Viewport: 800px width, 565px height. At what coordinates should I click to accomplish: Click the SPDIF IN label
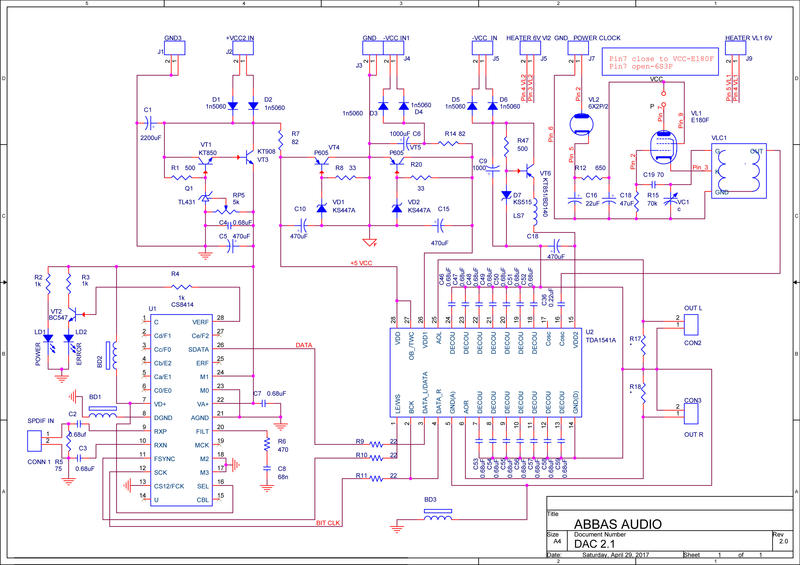point(41,421)
